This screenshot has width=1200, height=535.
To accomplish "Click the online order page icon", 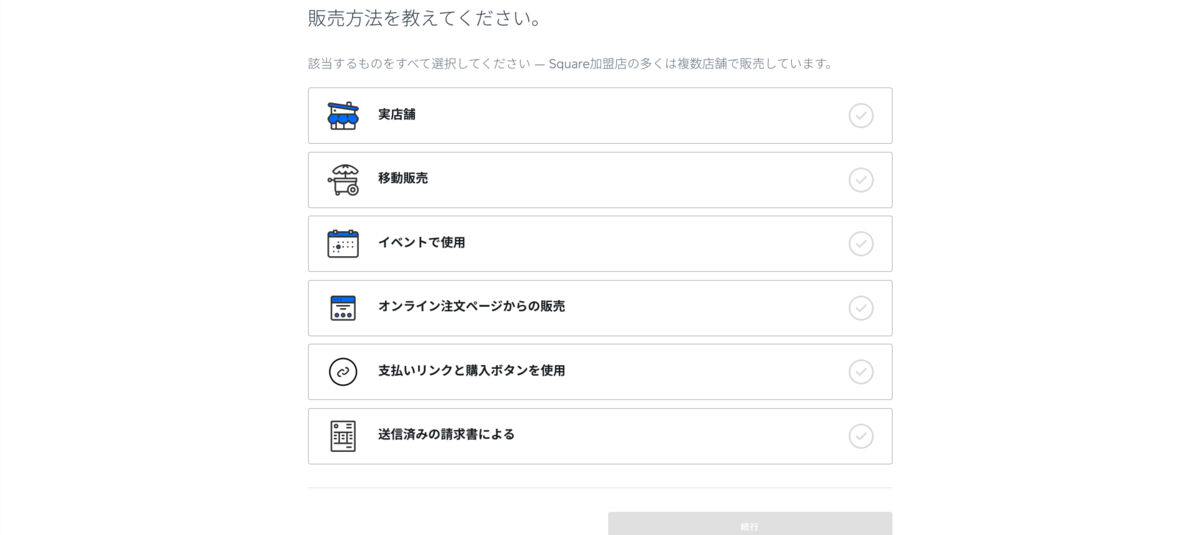I will [x=343, y=308].
